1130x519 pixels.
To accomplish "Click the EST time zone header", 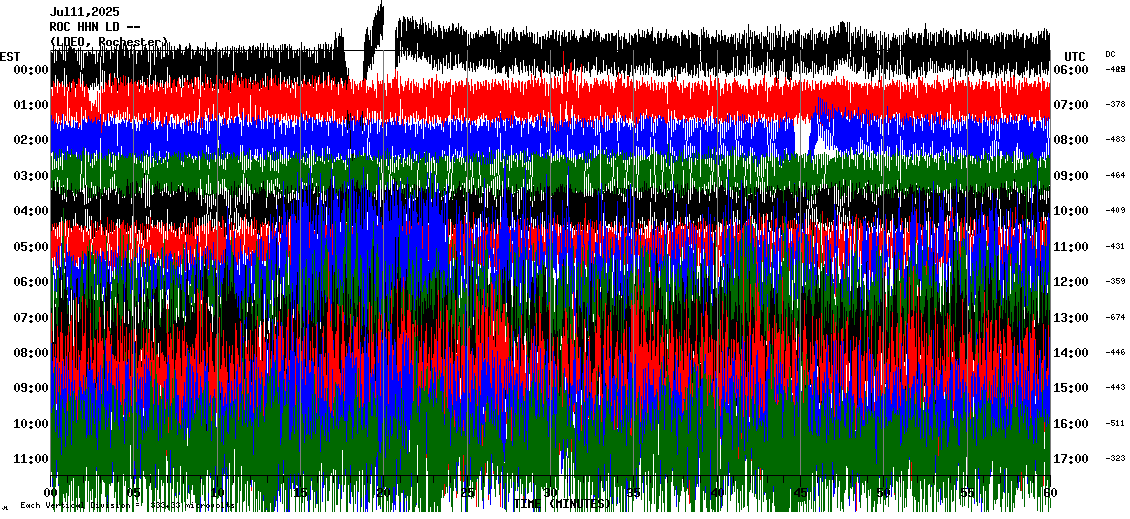I will point(10,56).
